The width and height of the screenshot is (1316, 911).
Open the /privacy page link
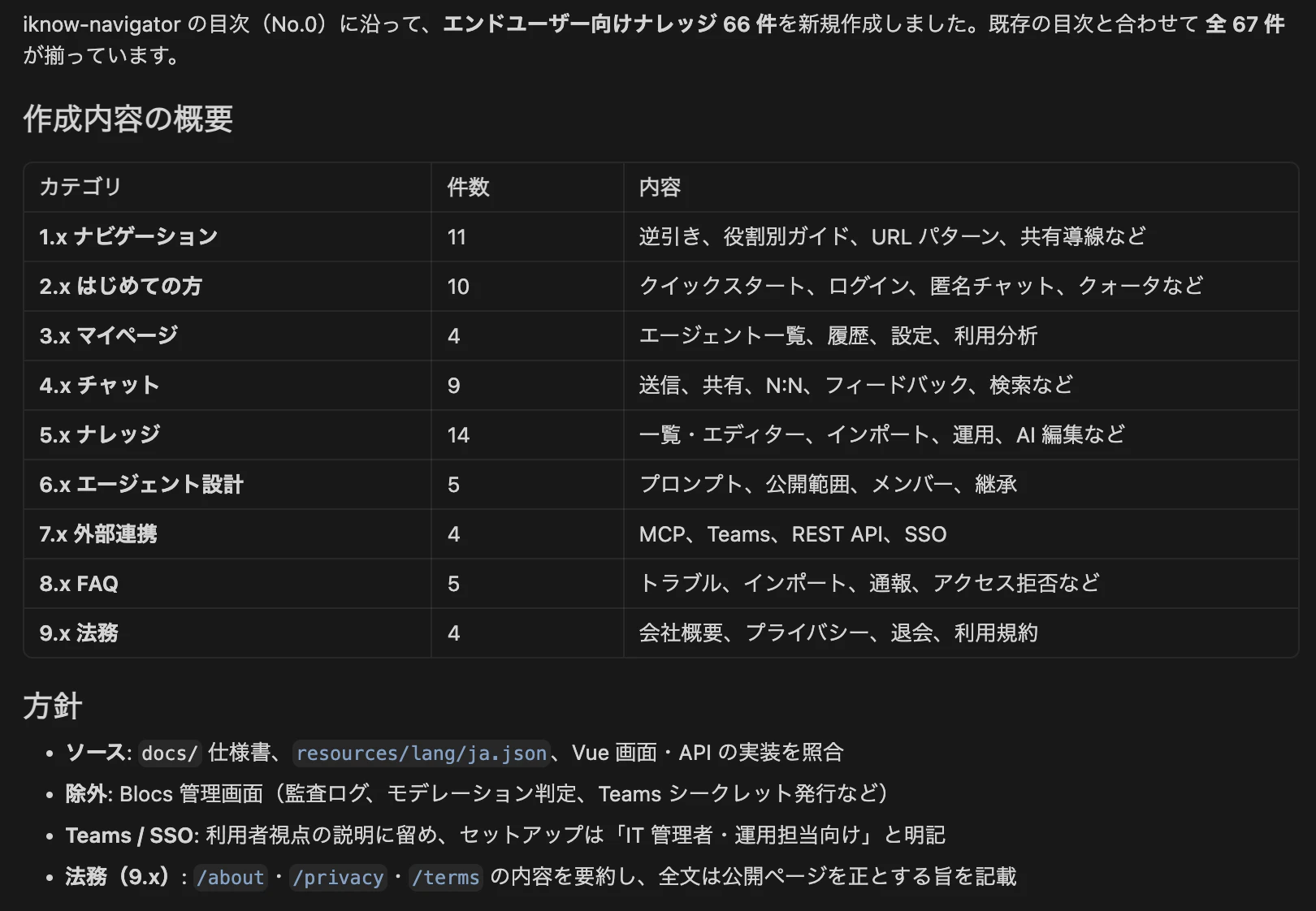click(x=338, y=878)
